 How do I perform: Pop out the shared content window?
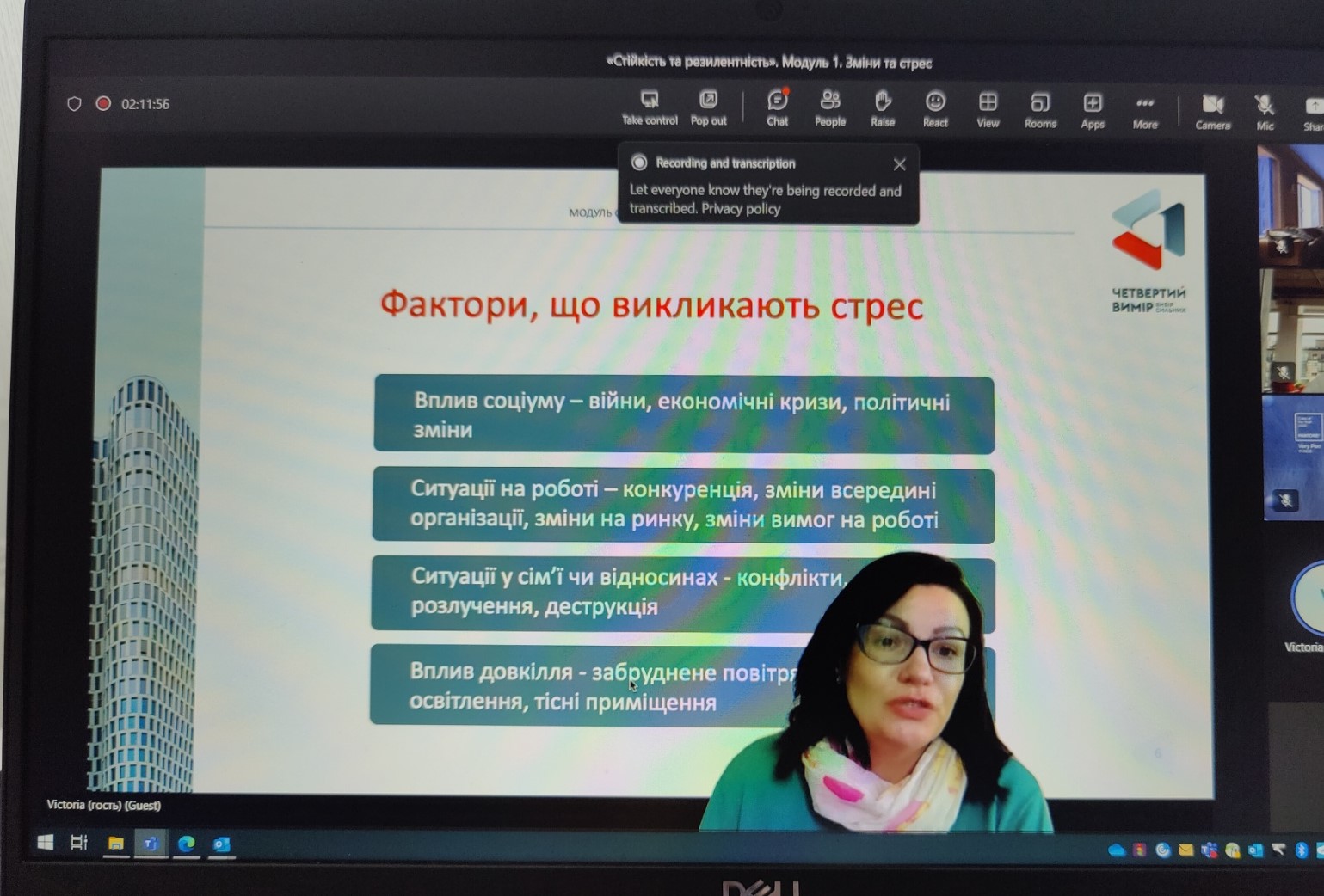tap(708, 107)
